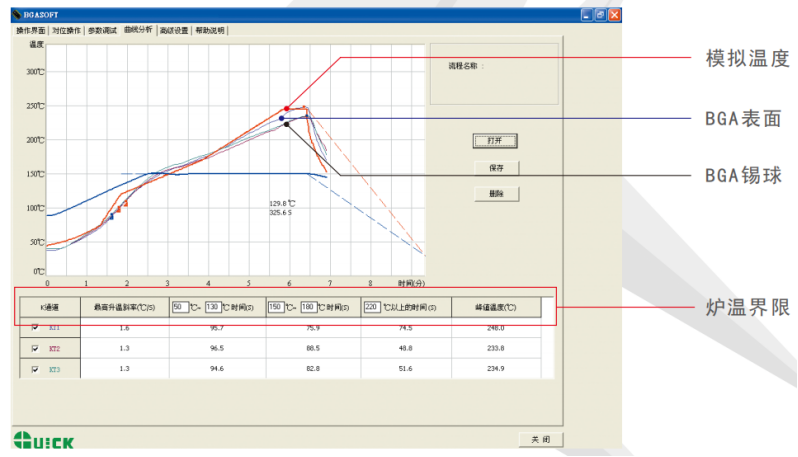Click the 打开 button
Viewport: 798px width, 457px height.
pos(496,141)
